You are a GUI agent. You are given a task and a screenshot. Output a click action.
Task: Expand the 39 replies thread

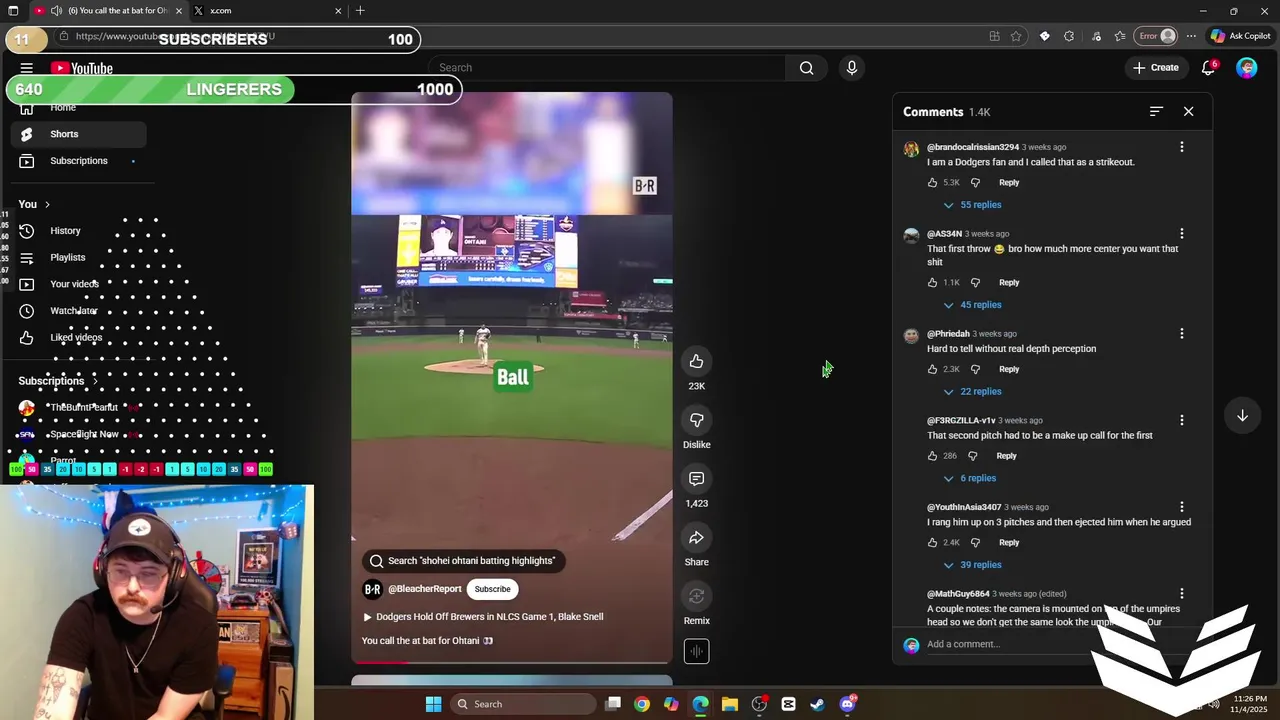click(x=972, y=565)
